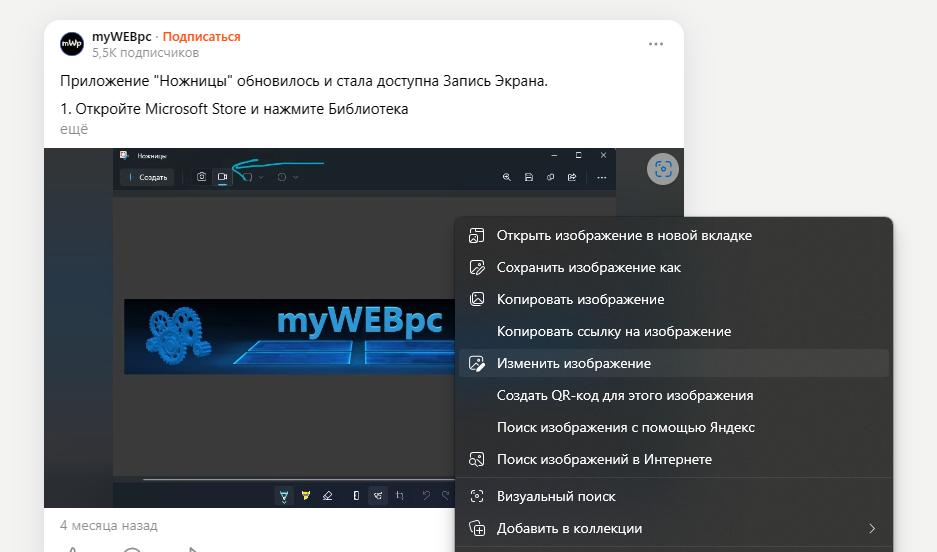The height and width of the screenshot is (552, 937).
Task: Choose Визуальный поиск menu entry
Action: [x=673, y=496]
